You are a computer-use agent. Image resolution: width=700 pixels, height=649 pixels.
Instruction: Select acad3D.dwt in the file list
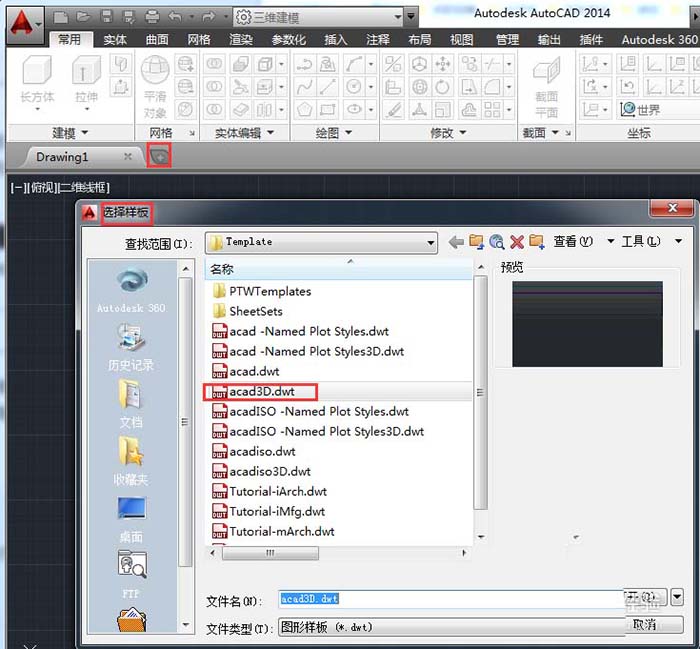261,391
